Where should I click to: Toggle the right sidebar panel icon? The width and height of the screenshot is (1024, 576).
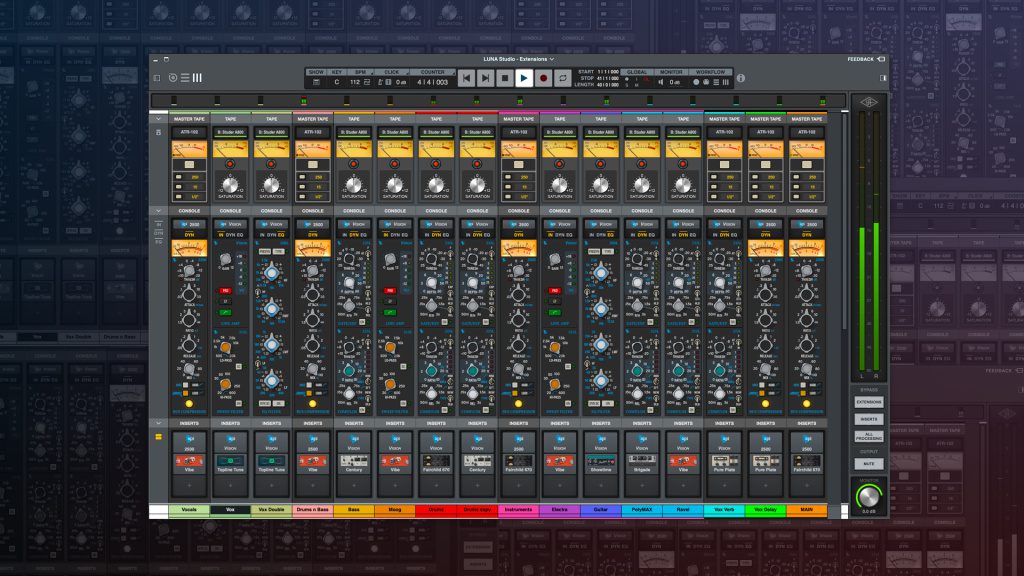[883, 78]
